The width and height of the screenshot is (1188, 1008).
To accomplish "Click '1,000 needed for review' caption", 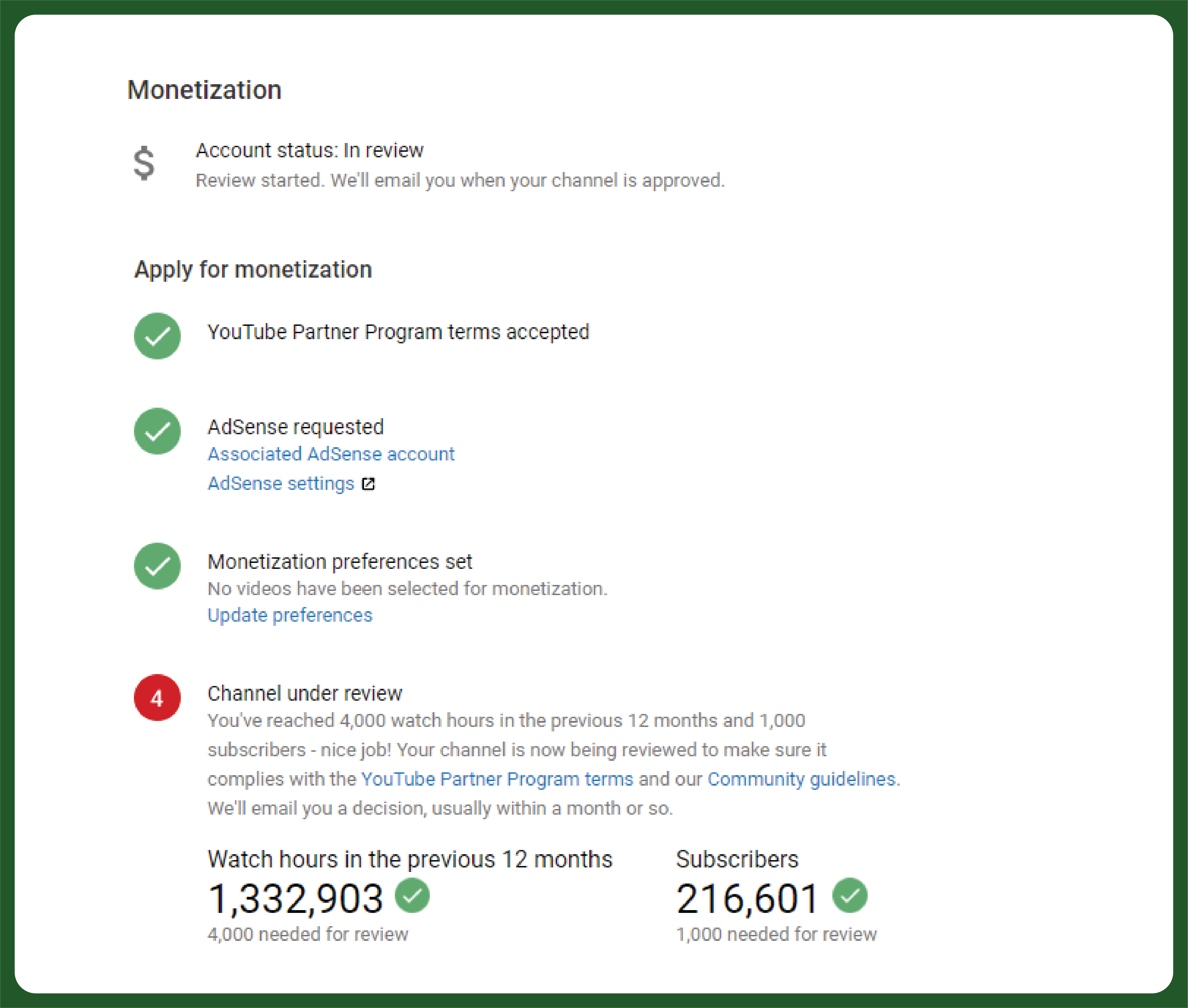I will (x=776, y=934).
